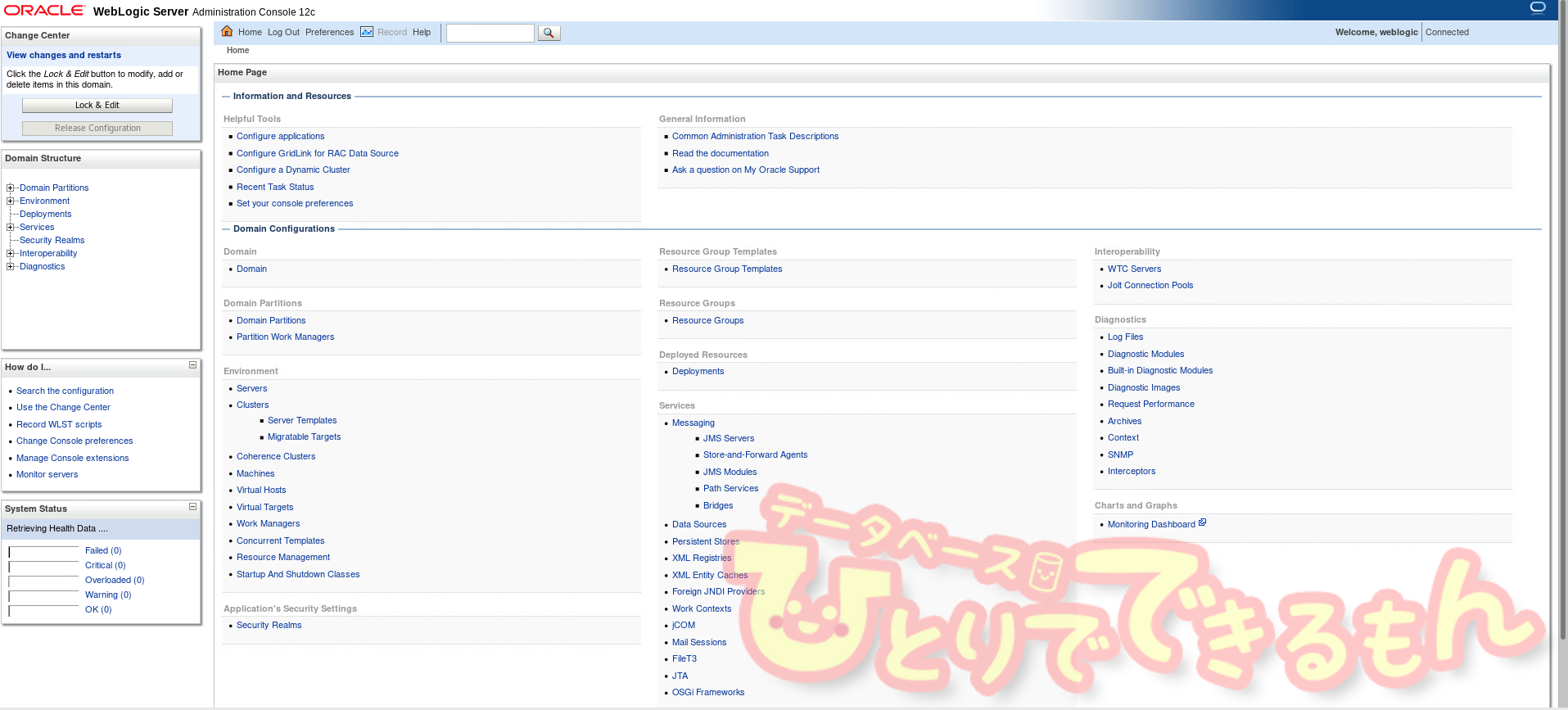Expand the Environment tree node
The image size is (1568, 710).
[x=11, y=201]
